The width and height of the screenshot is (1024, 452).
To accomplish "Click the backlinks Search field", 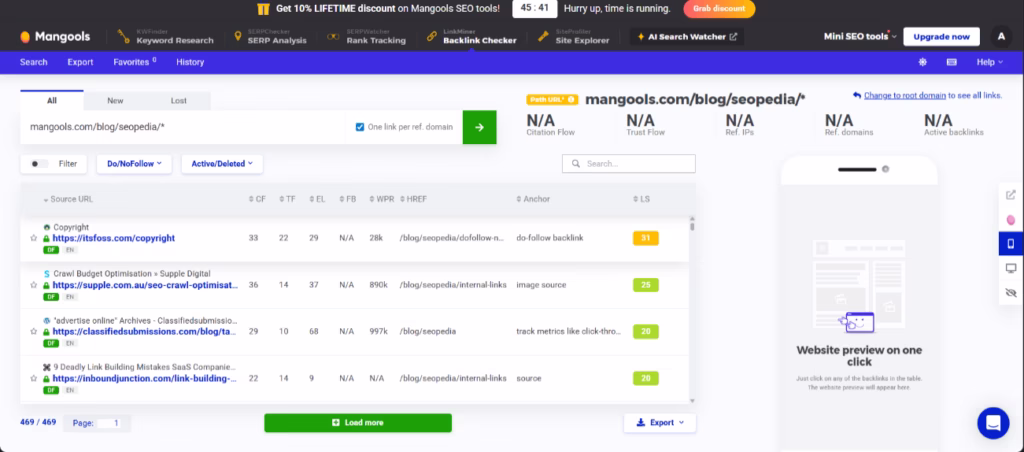I will pyautogui.click(x=629, y=163).
